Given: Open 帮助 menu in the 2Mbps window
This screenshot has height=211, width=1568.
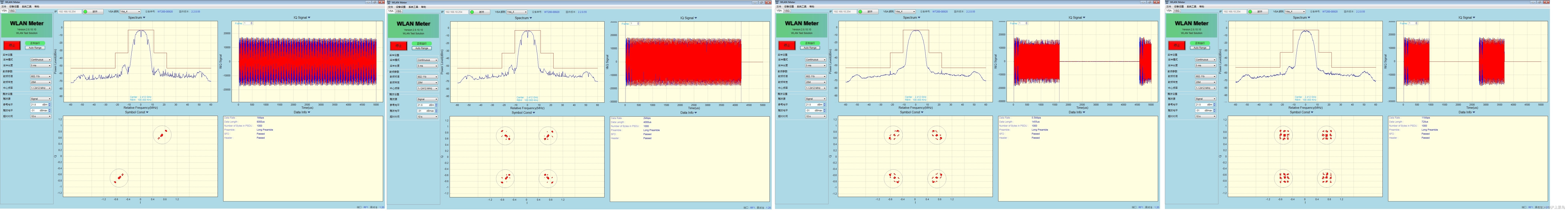Looking at the screenshot, I should click(424, 7).
